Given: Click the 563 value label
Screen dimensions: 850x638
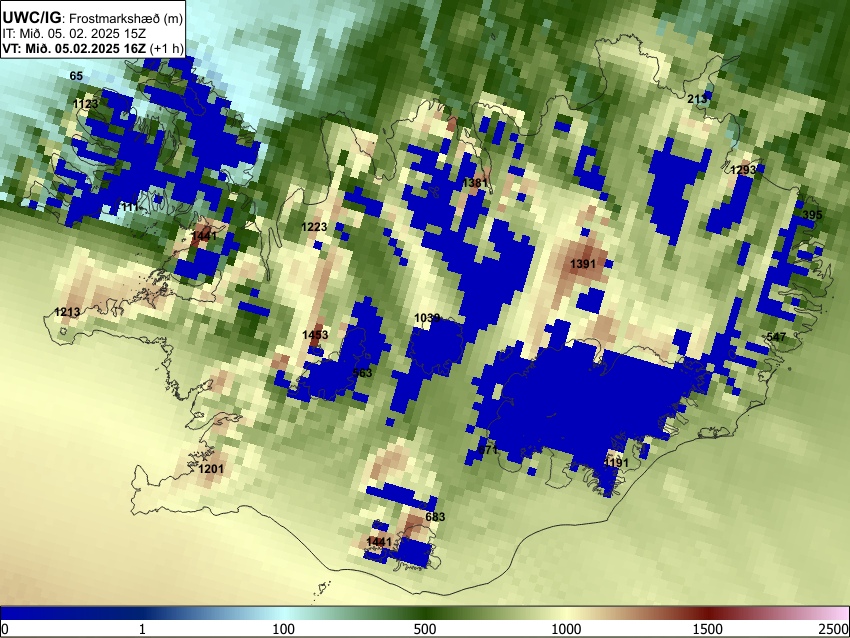Looking at the screenshot, I should [362, 372].
